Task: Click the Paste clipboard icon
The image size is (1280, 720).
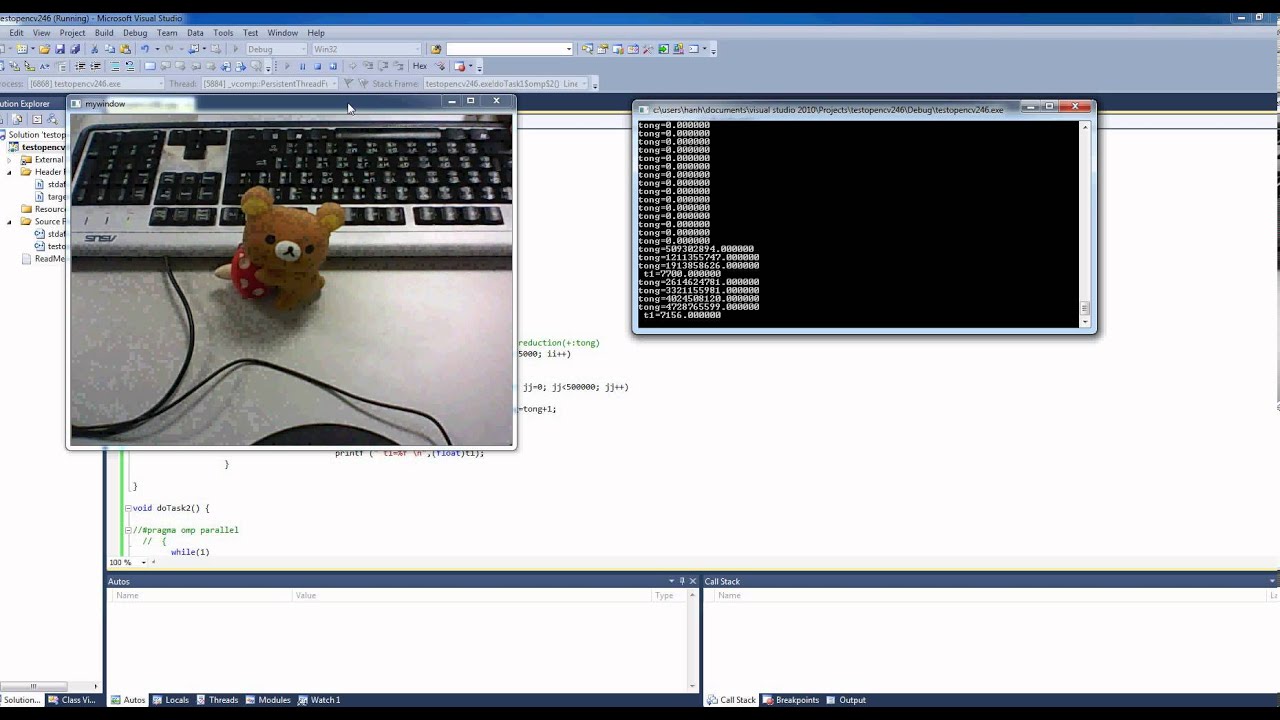Action: 125,49
